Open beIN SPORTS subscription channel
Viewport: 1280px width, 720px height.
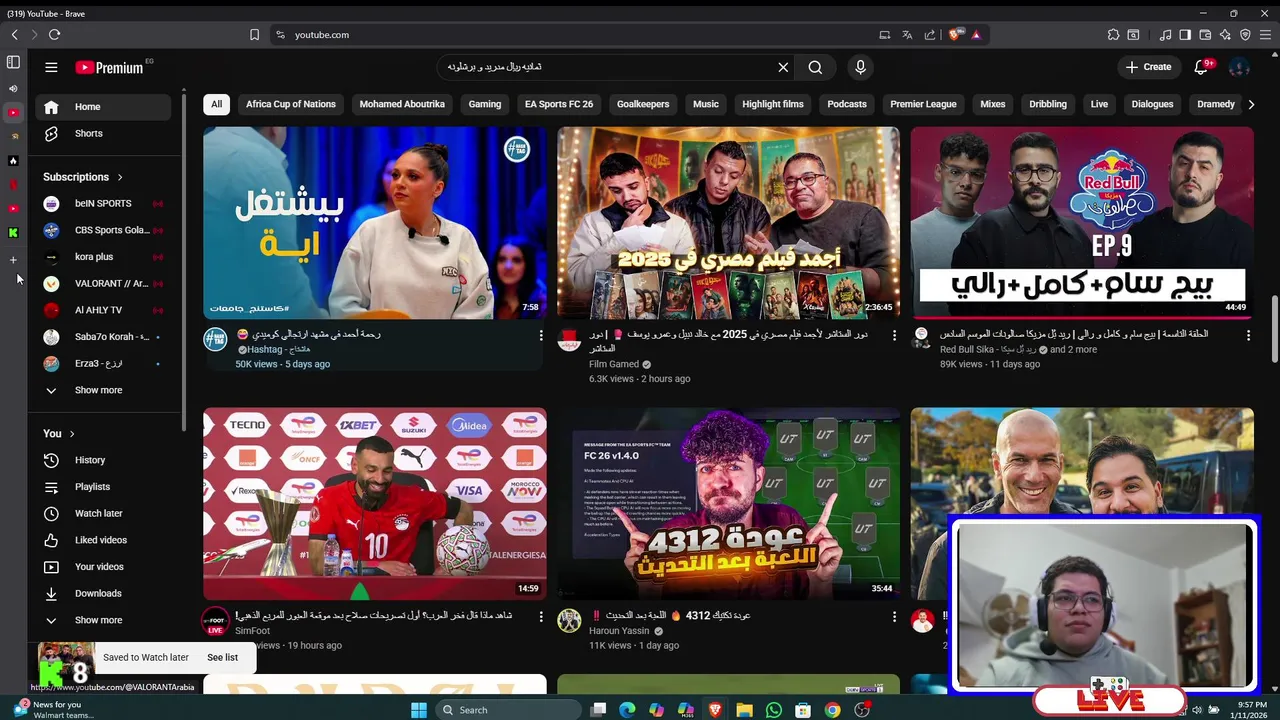pyautogui.click(x=104, y=203)
